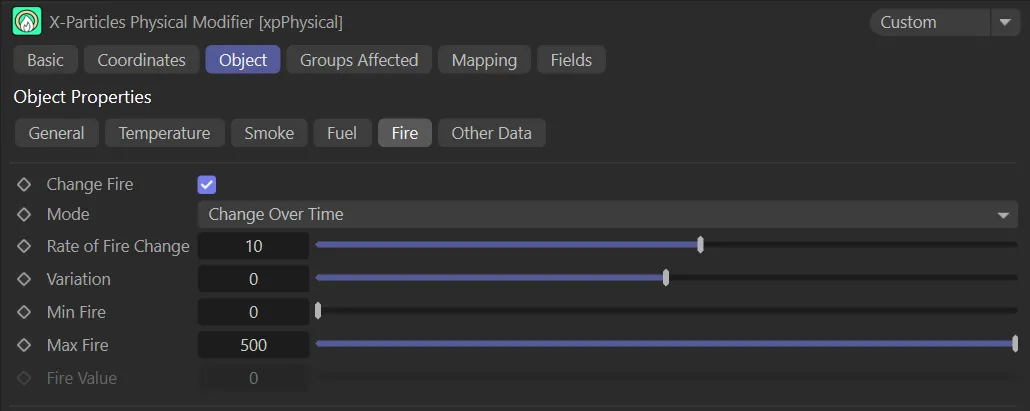Select the Other Data sub-tab
The image size is (1030, 411).
click(x=491, y=133)
